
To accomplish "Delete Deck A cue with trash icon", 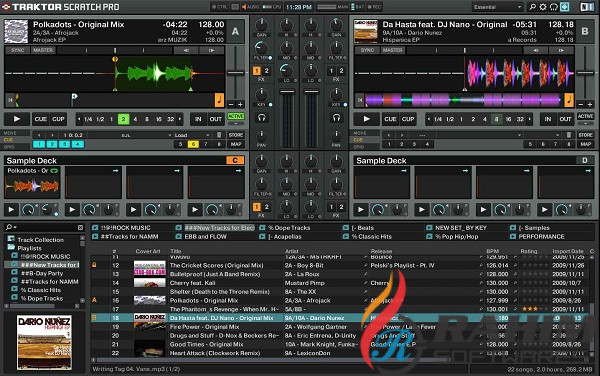I will pyautogui.click(x=219, y=135).
